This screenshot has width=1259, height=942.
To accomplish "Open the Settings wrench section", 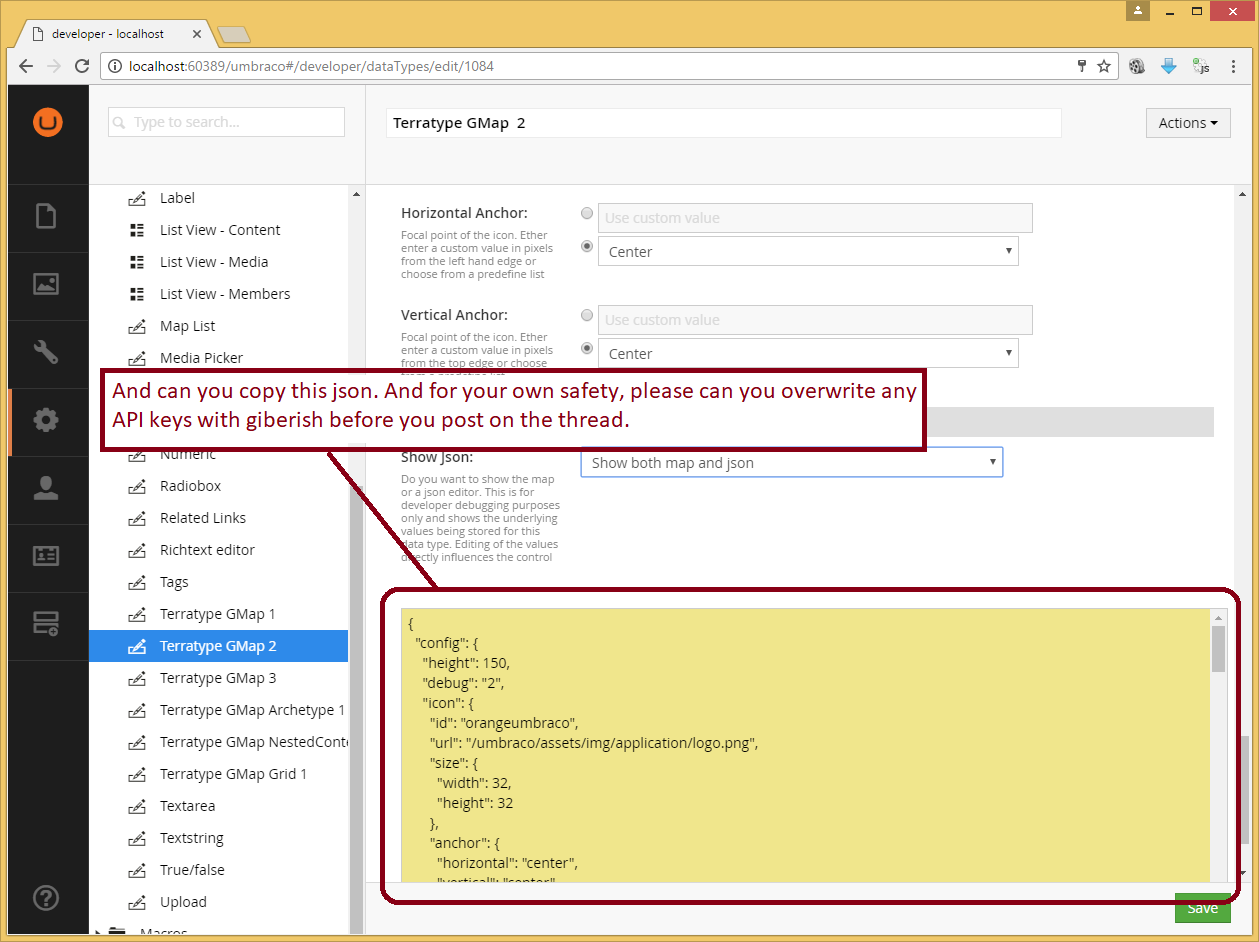I will [x=46, y=352].
